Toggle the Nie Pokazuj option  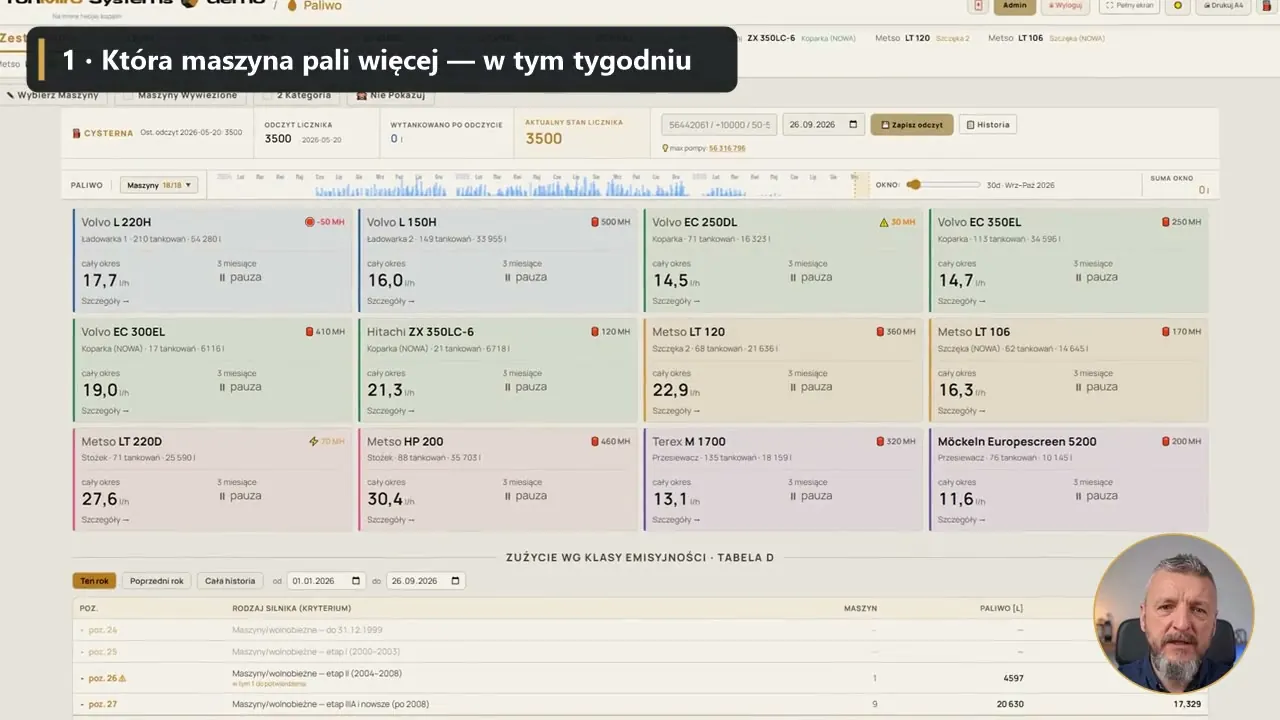tap(392, 95)
